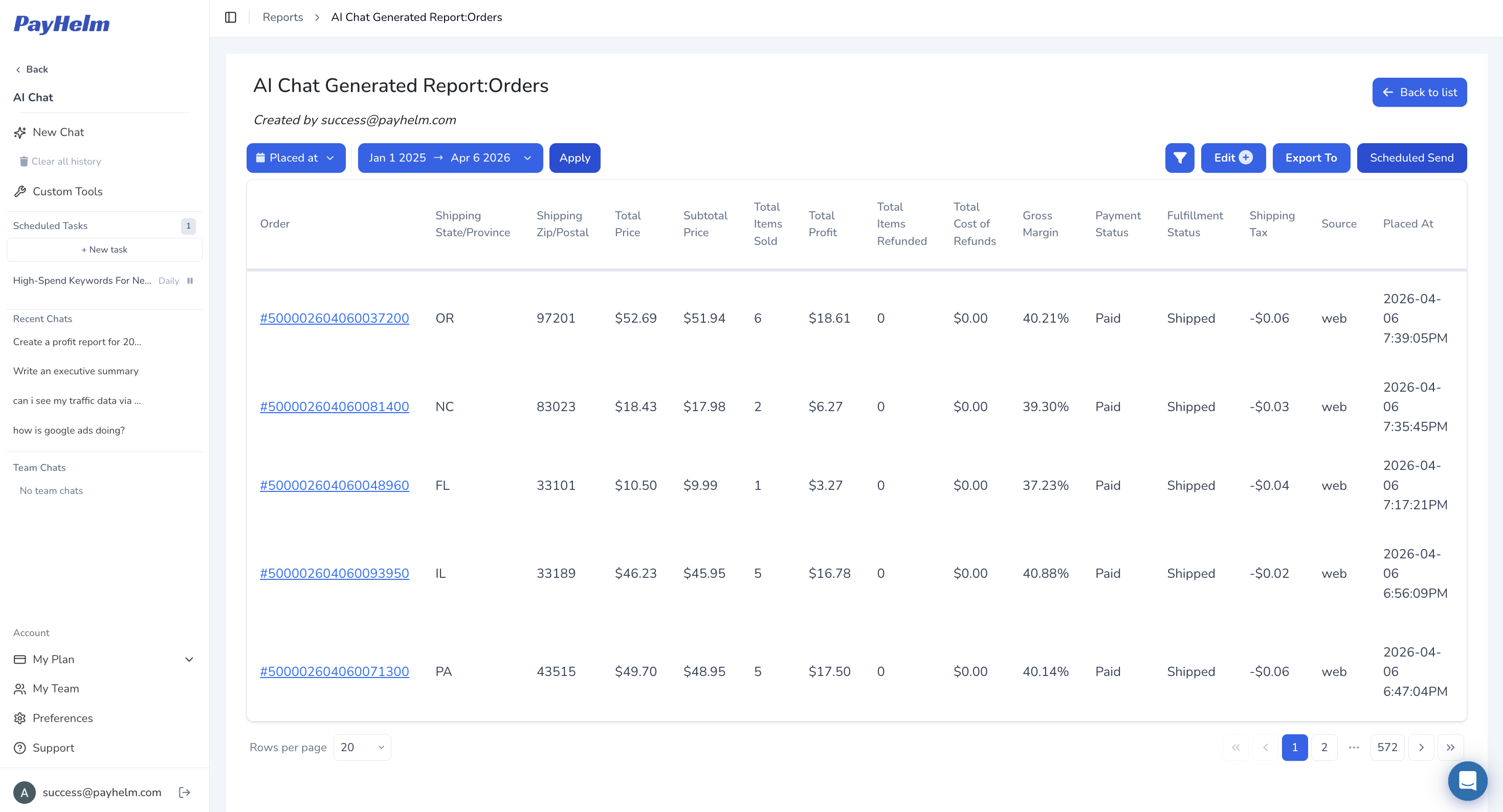
Task: Open order #500002604060071300
Action: tap(335, 671)
